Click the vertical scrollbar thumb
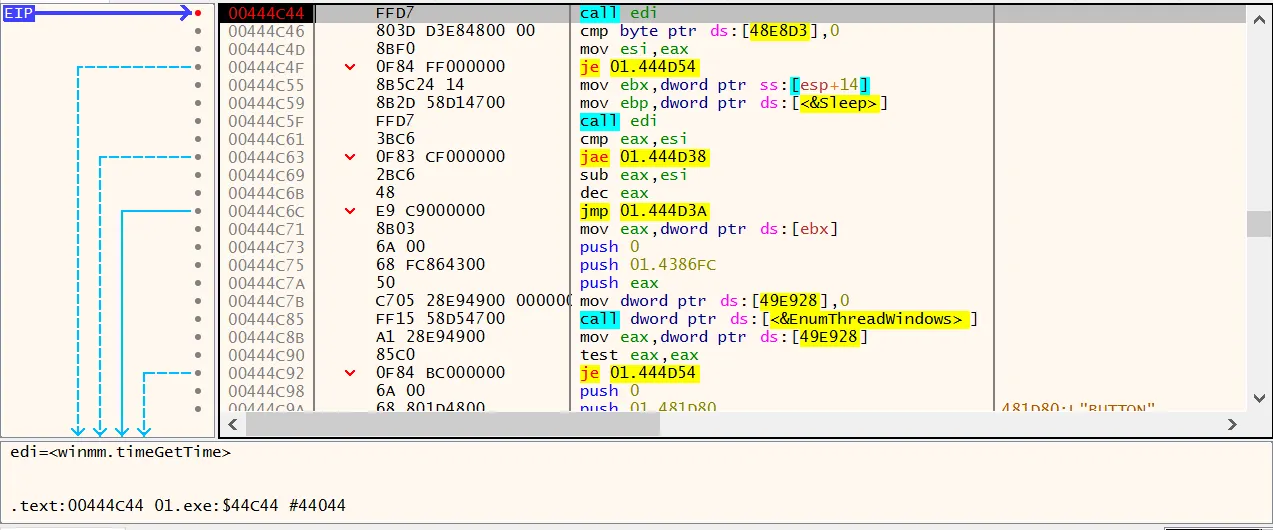1273x530 pixels. point(1259,224)
